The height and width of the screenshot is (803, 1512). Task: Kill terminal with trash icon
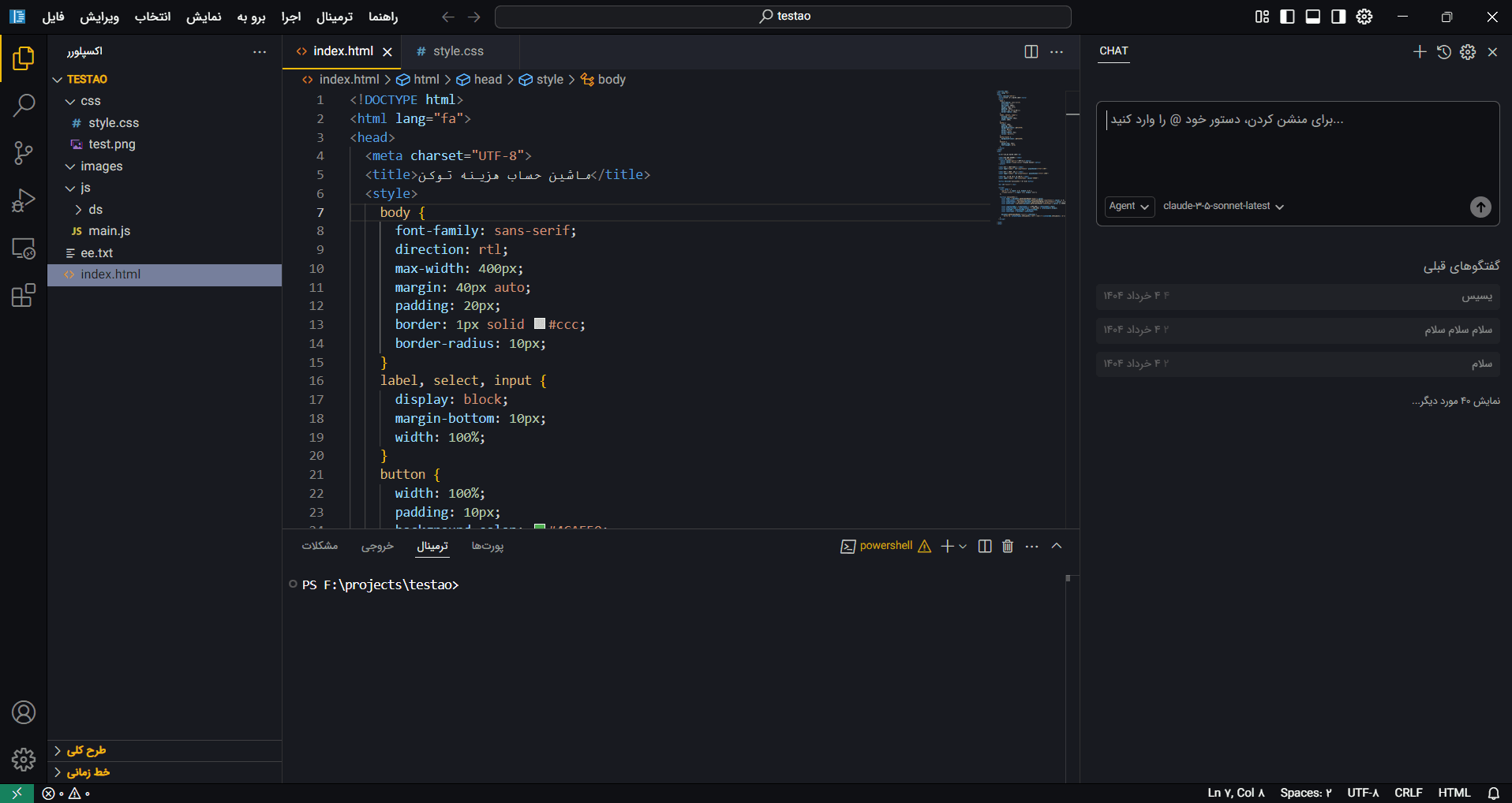pos(1008,546)
